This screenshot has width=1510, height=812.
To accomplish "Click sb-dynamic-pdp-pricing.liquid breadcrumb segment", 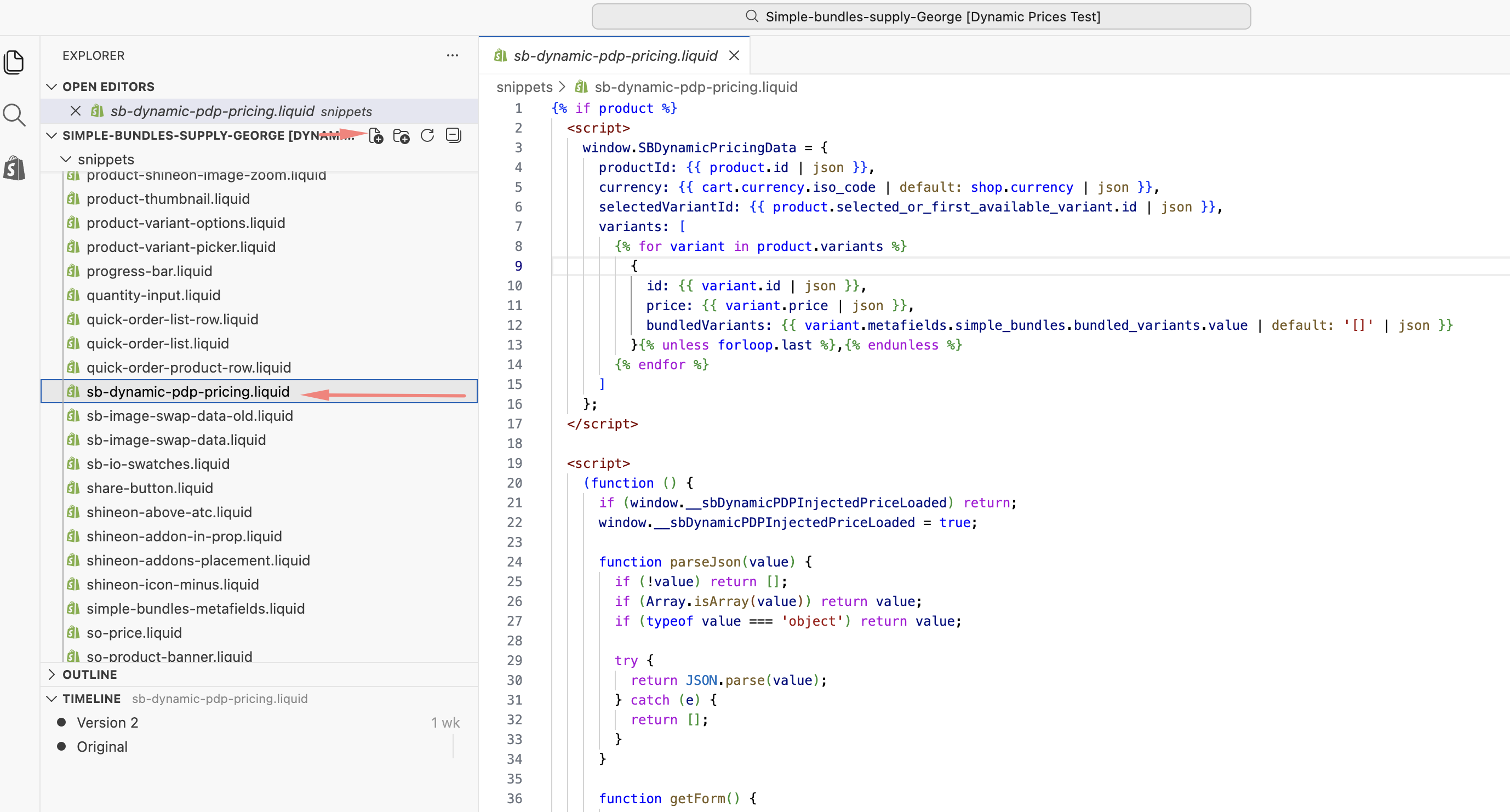I will (x=696, y=87).
